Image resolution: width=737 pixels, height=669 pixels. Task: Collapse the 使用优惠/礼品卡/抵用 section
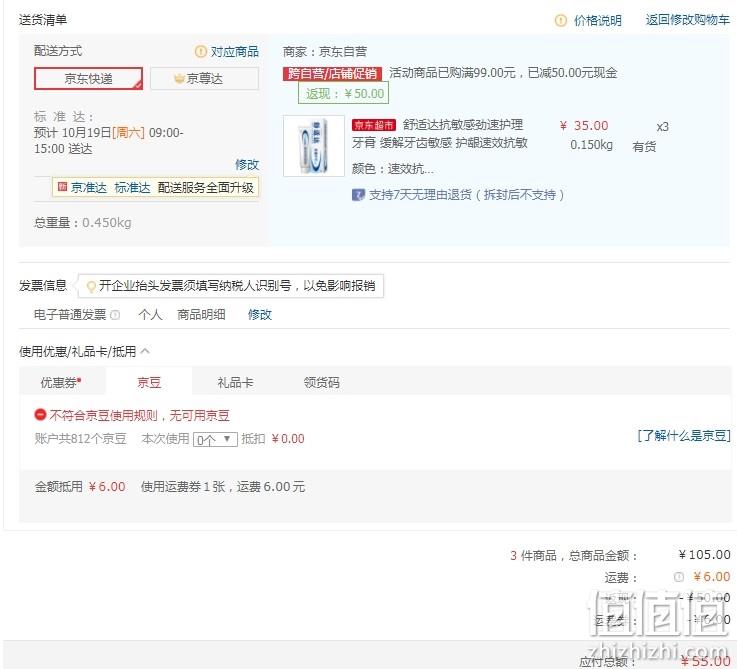click(x=145, y=351)
